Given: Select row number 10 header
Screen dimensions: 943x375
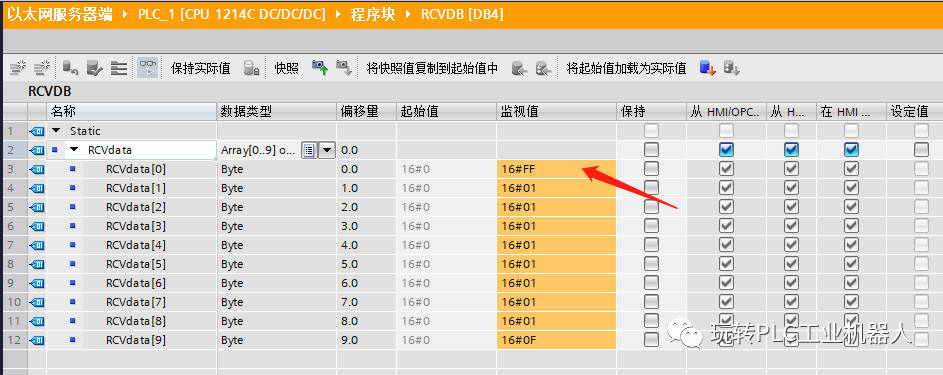Looking at the screenshot, I should tap(14, 302).
